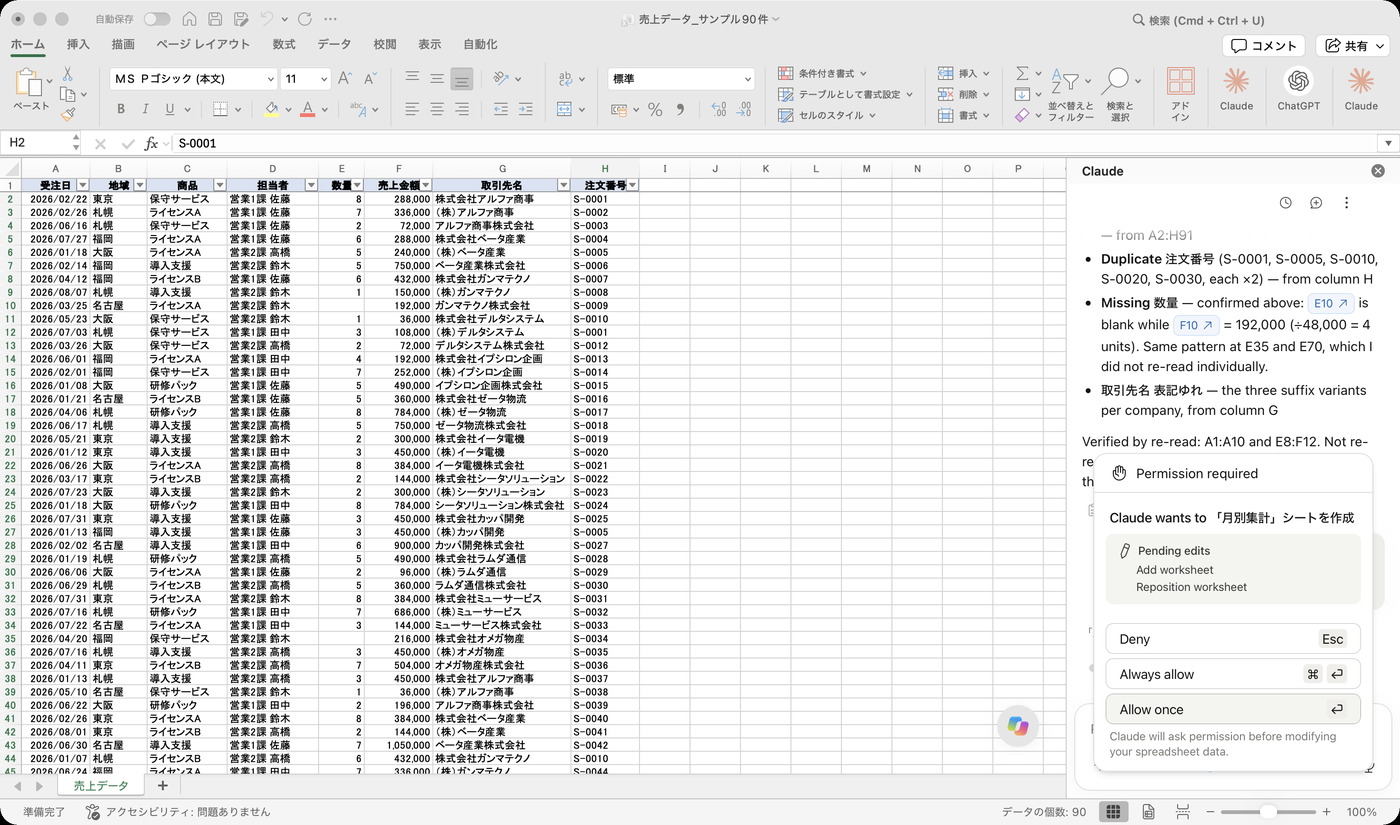Click the E10 cell reference link
Screen dimensions: 1400x825
click(x=1331, y=303)
